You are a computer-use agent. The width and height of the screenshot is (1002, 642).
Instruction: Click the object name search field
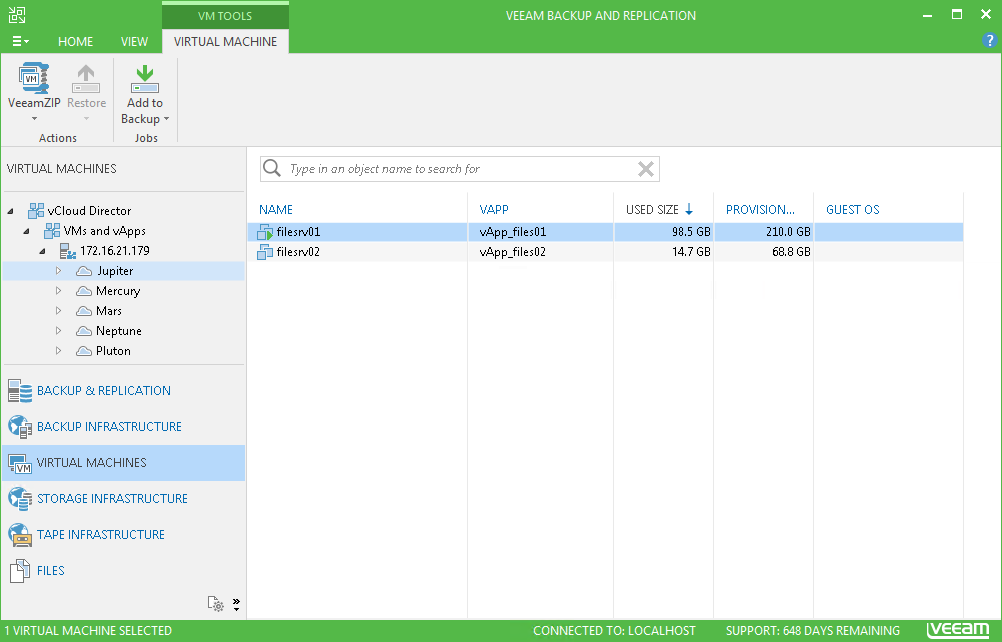pyautogui.click(x=460, y=169)
